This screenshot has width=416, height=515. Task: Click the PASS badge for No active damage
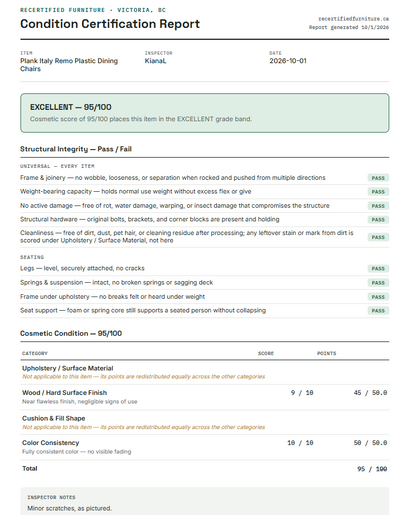coord(378,206)
